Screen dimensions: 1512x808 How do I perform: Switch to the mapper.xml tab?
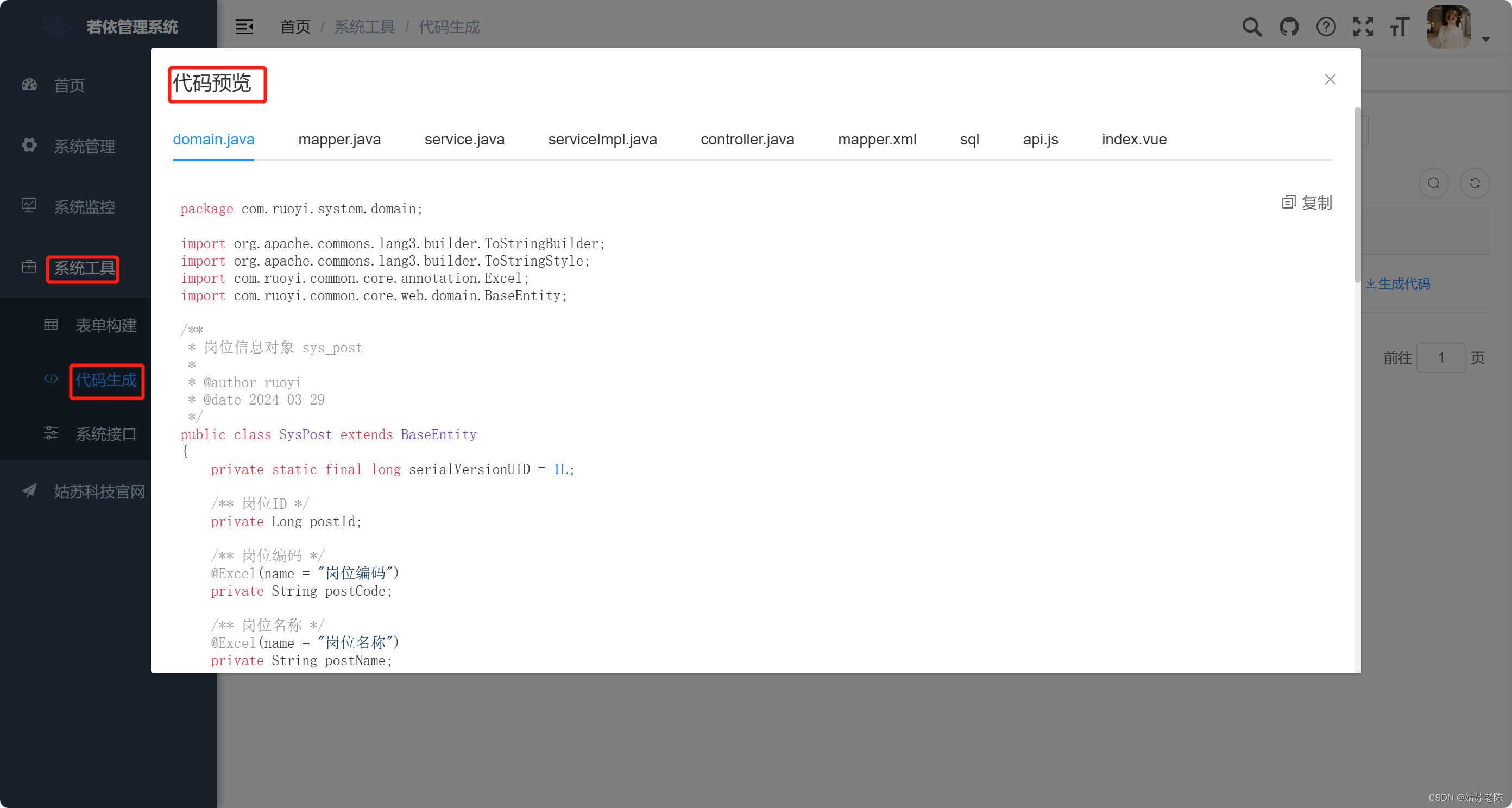click(x=877, y=139)
